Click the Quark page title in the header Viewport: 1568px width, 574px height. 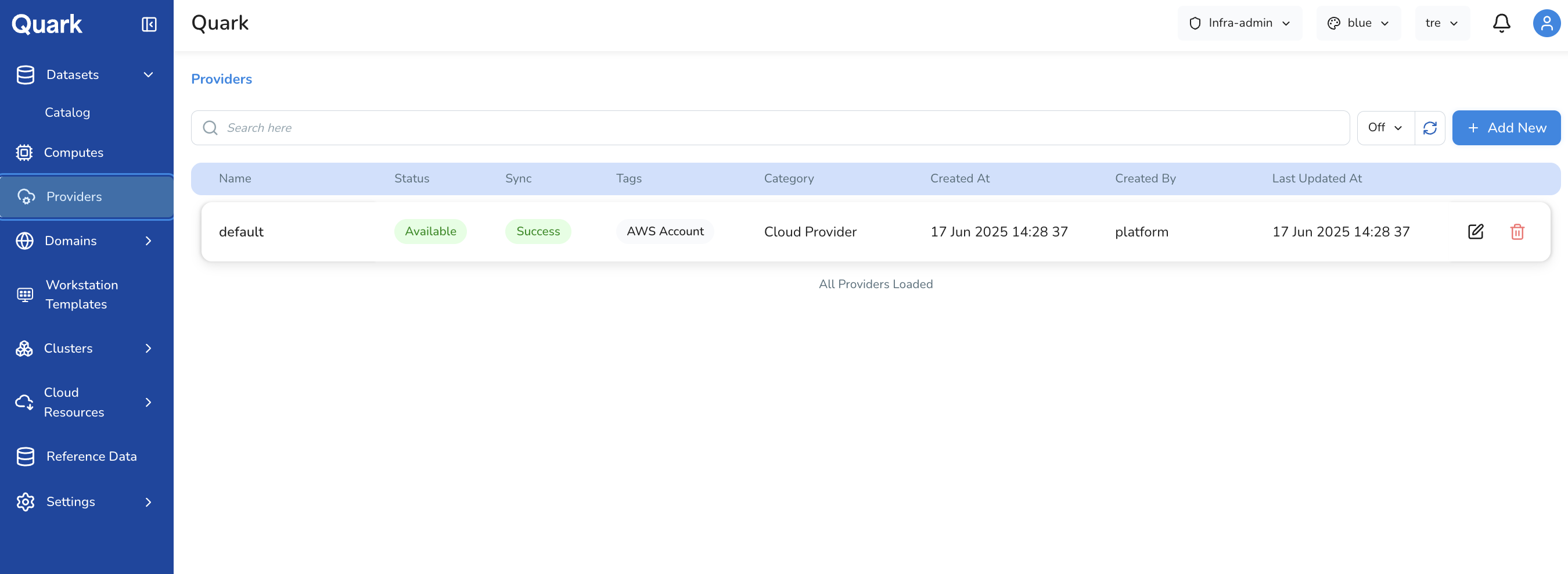pyautogui.click(x=220, y=23)
